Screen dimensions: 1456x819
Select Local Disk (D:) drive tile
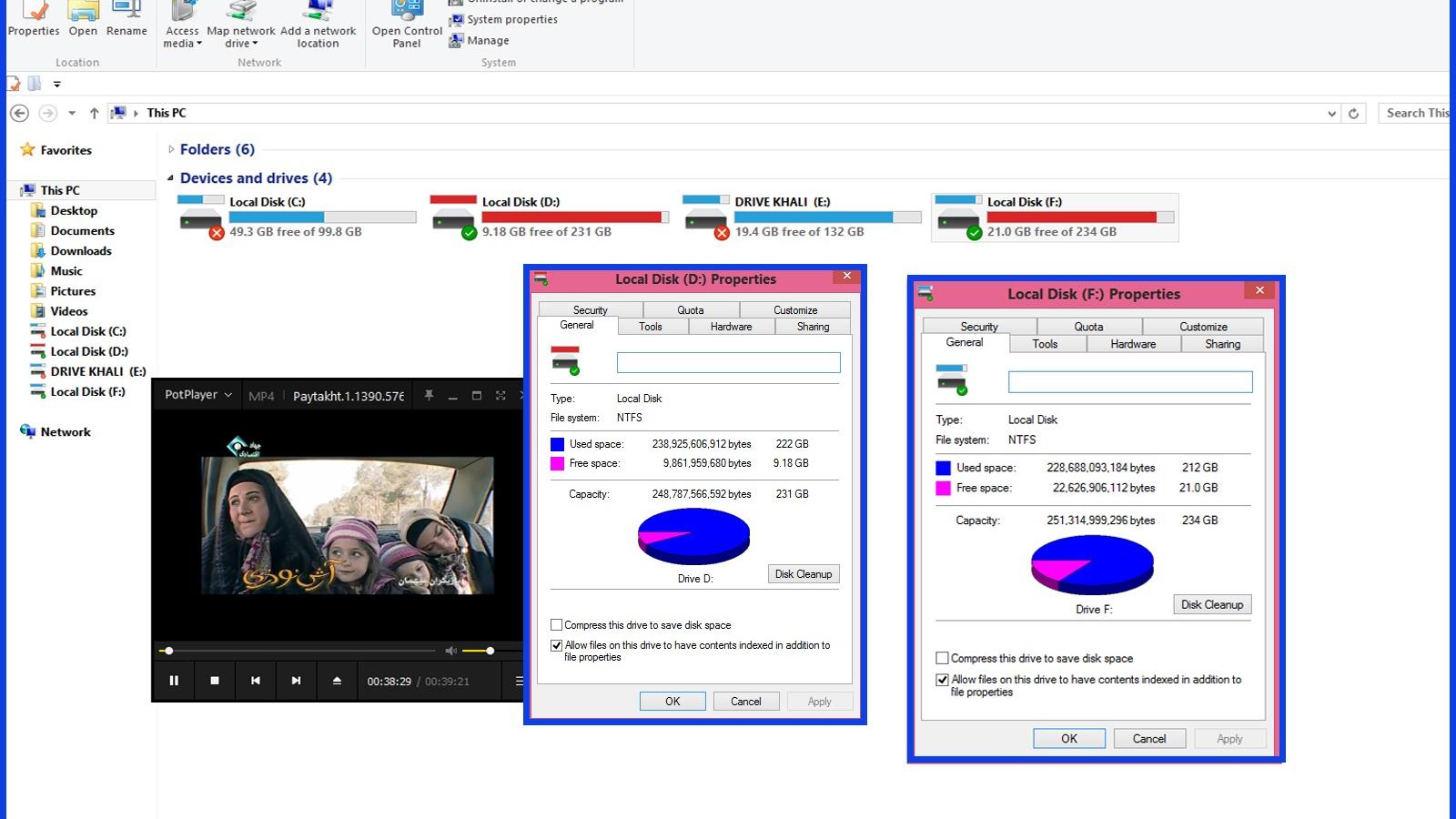pos(550,217)
